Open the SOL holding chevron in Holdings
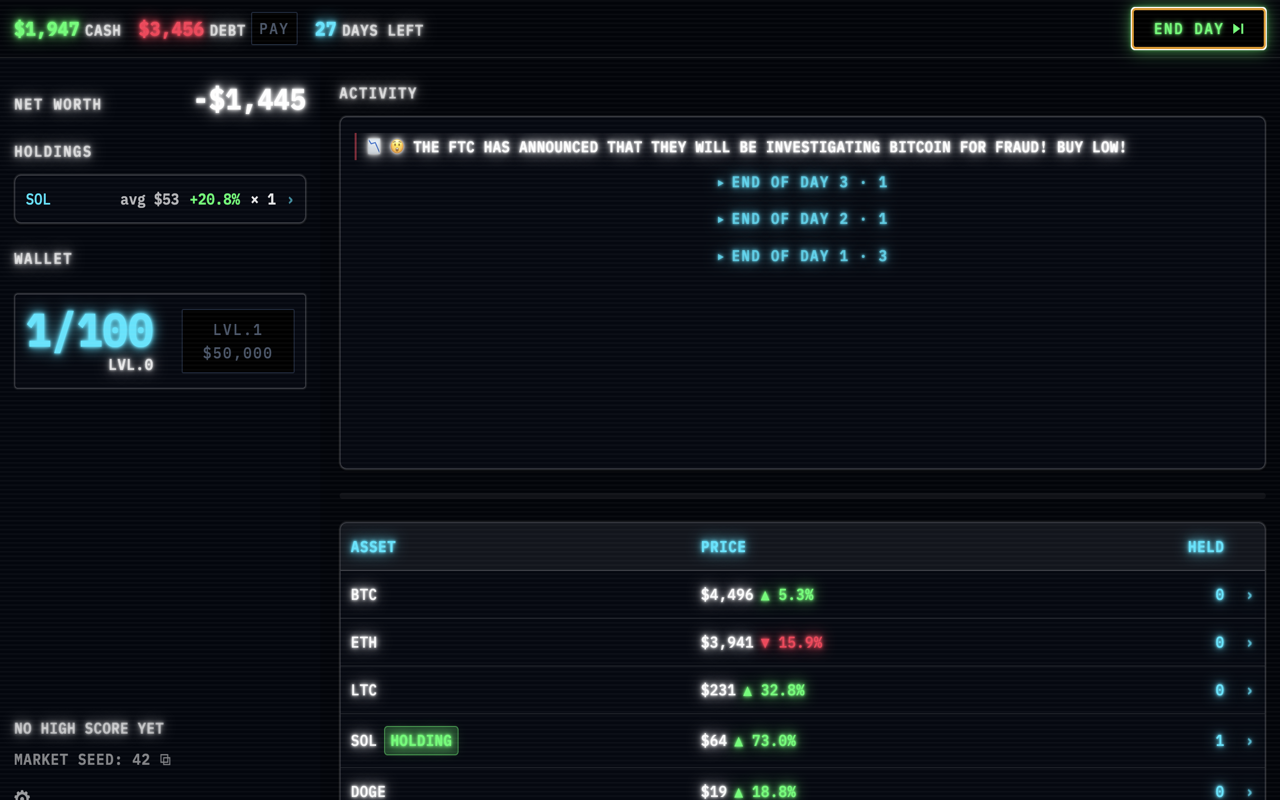The height and width of the screenshot is (800, 1280). click(291, 200)
